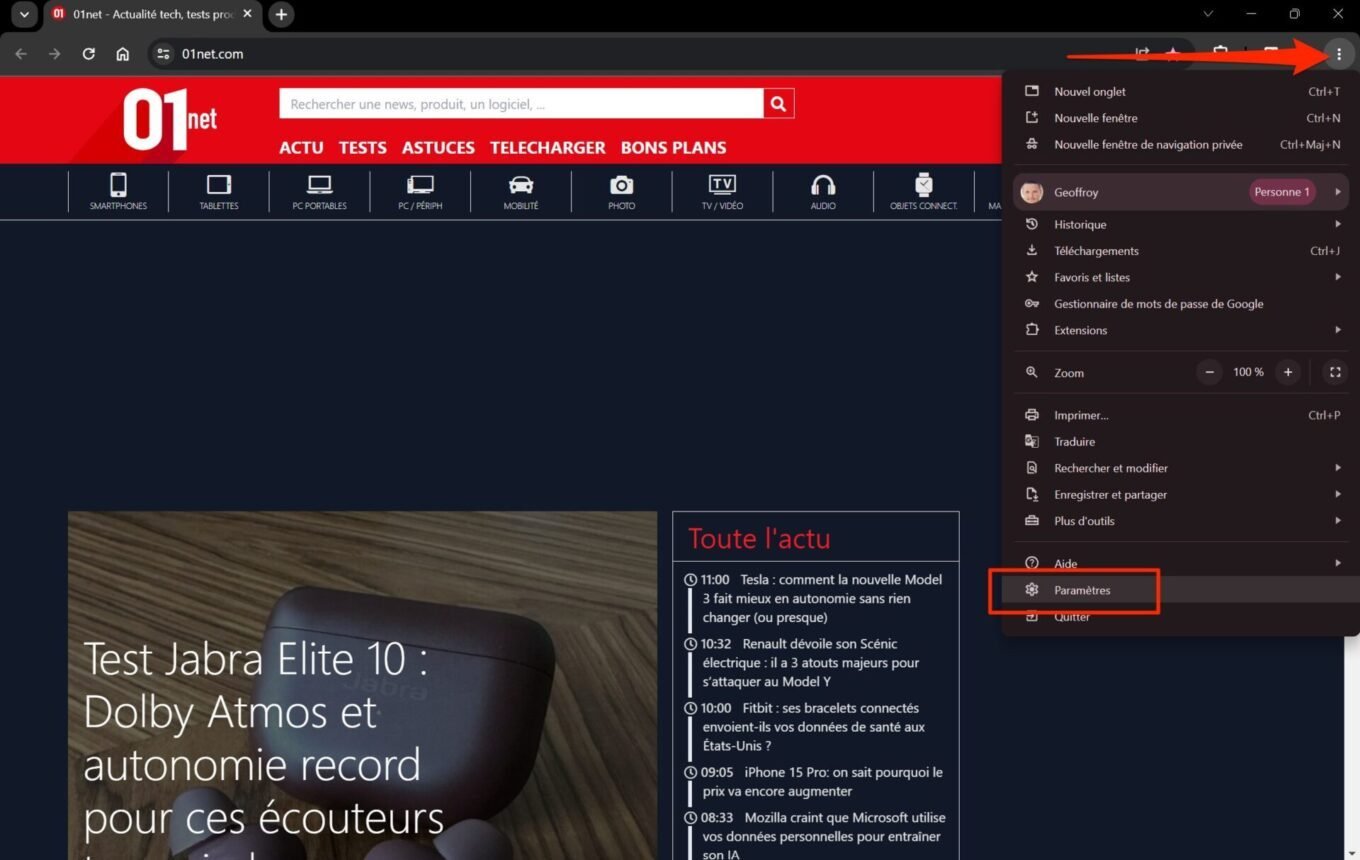This screenshot has width=1360, height=860.
Task: Focus the Rechercher une news search field
Action: (521, 103)
